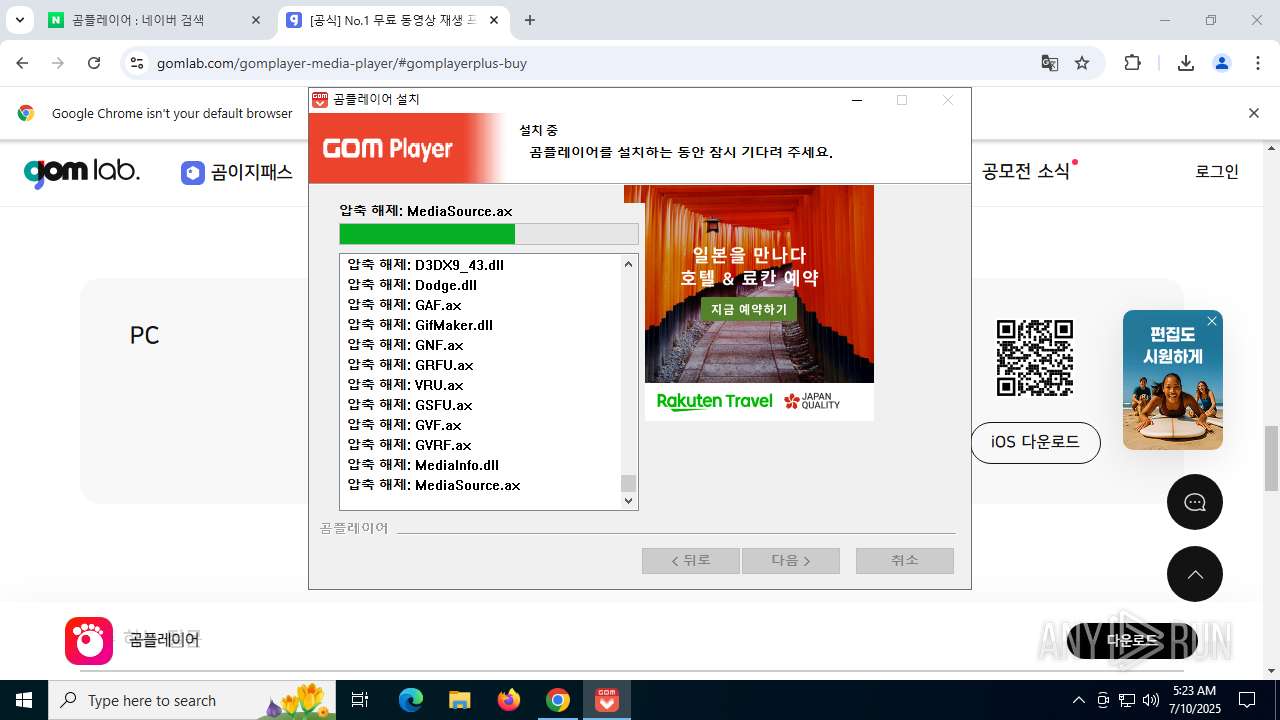The height and width of the screenshot is (720, 1280).
Task: Open Chrome profile avatar
Action: pyautogui.click(x=1222, y=63)
